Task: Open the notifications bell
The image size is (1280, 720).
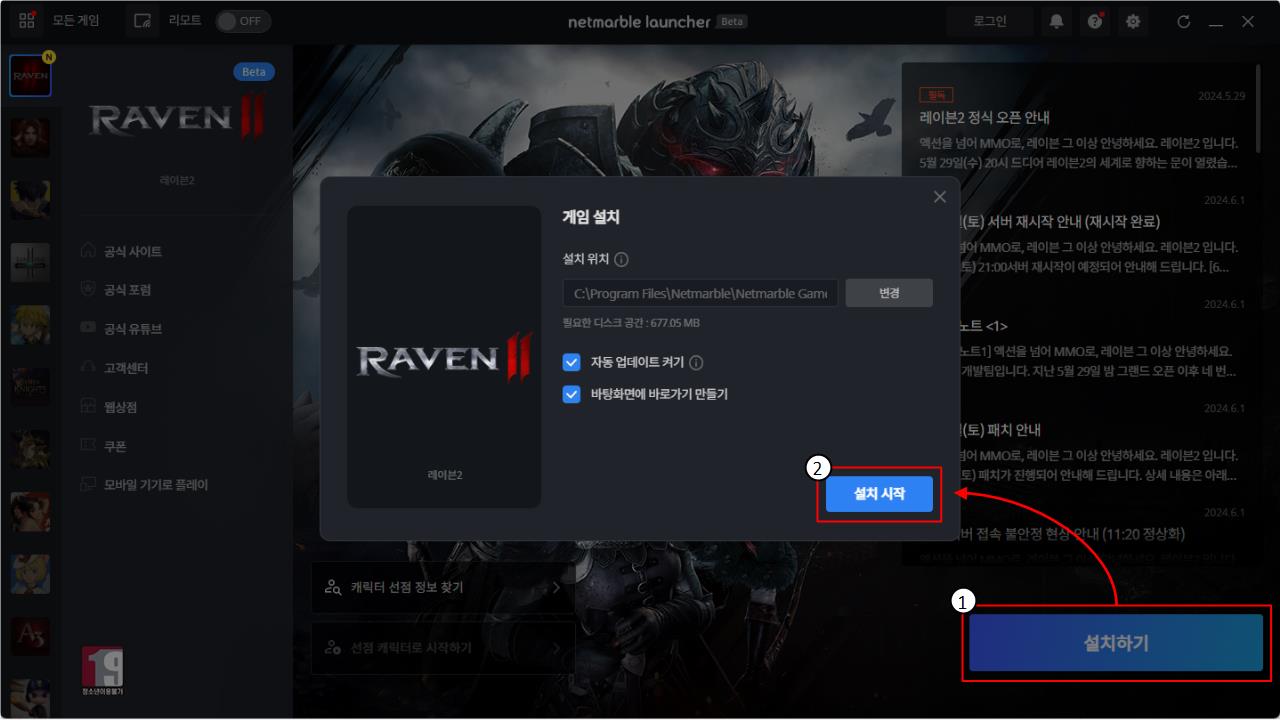Action: [1056, 20]
